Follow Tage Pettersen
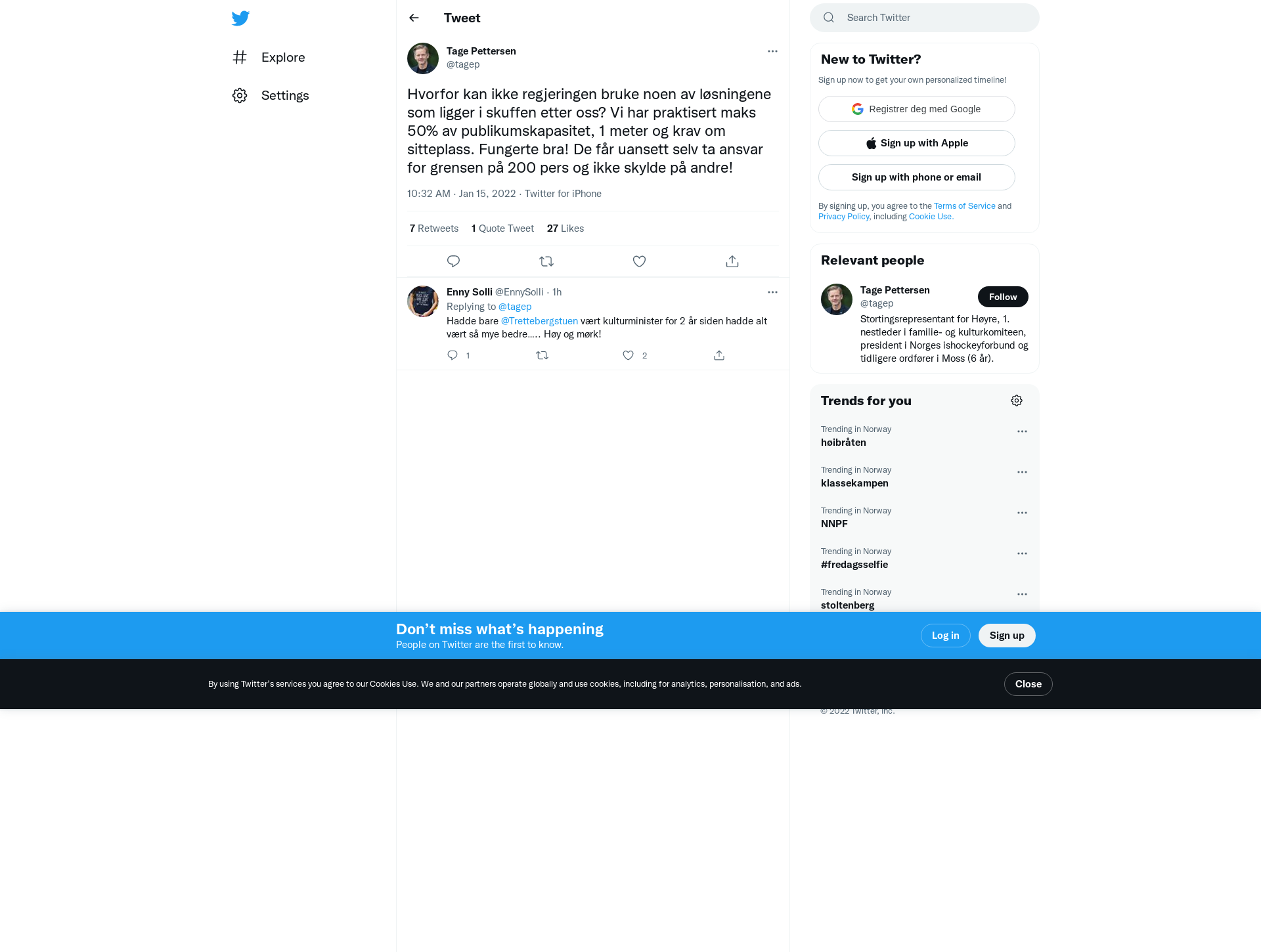Screen dimensions: 1261x952 point(1003,297)
